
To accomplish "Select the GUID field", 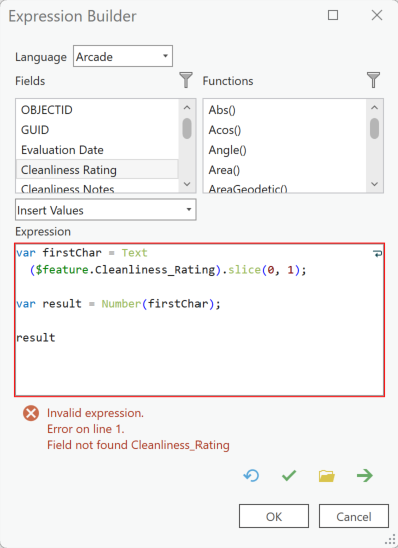I will (97, 130).
